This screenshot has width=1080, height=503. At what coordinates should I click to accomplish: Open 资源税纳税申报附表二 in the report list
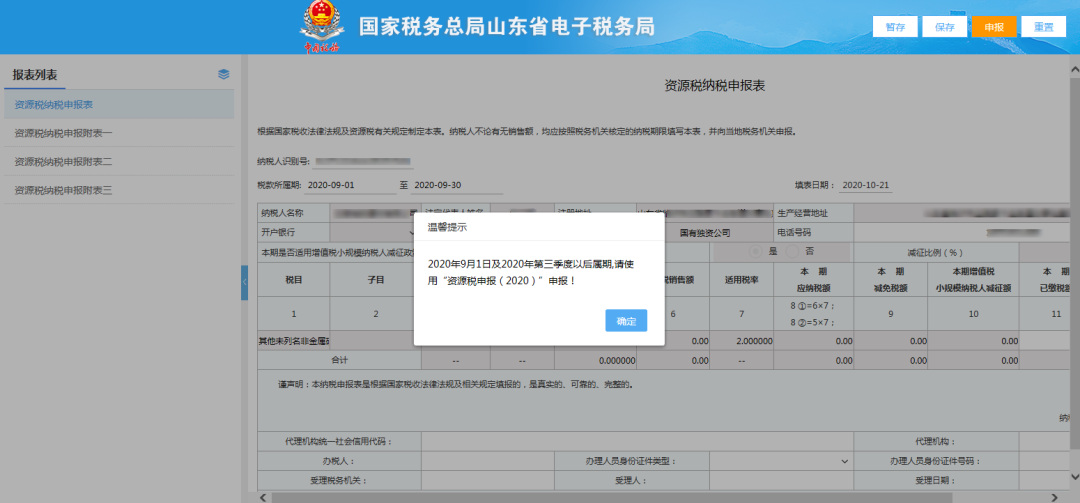point(118,161)
